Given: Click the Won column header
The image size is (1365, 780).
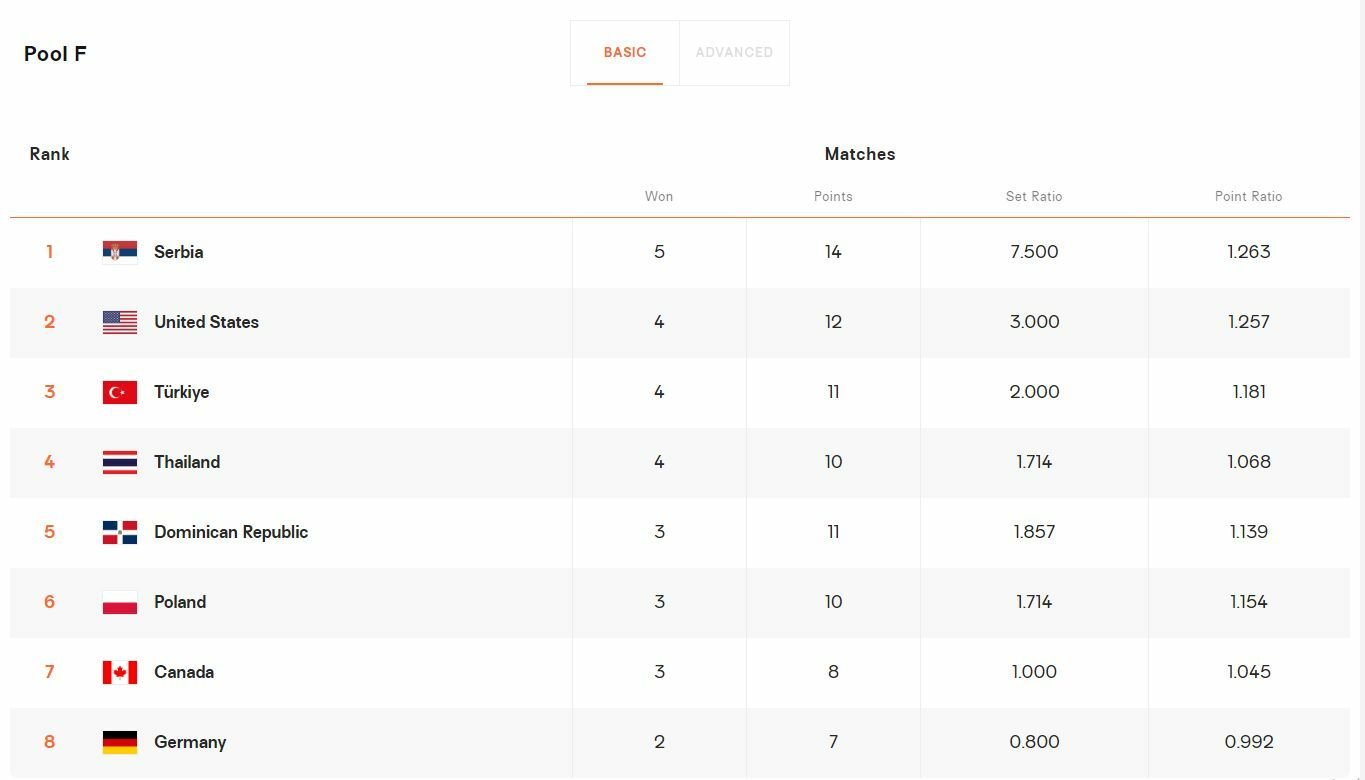Looking at the screenshot, I should pos(659,196).
